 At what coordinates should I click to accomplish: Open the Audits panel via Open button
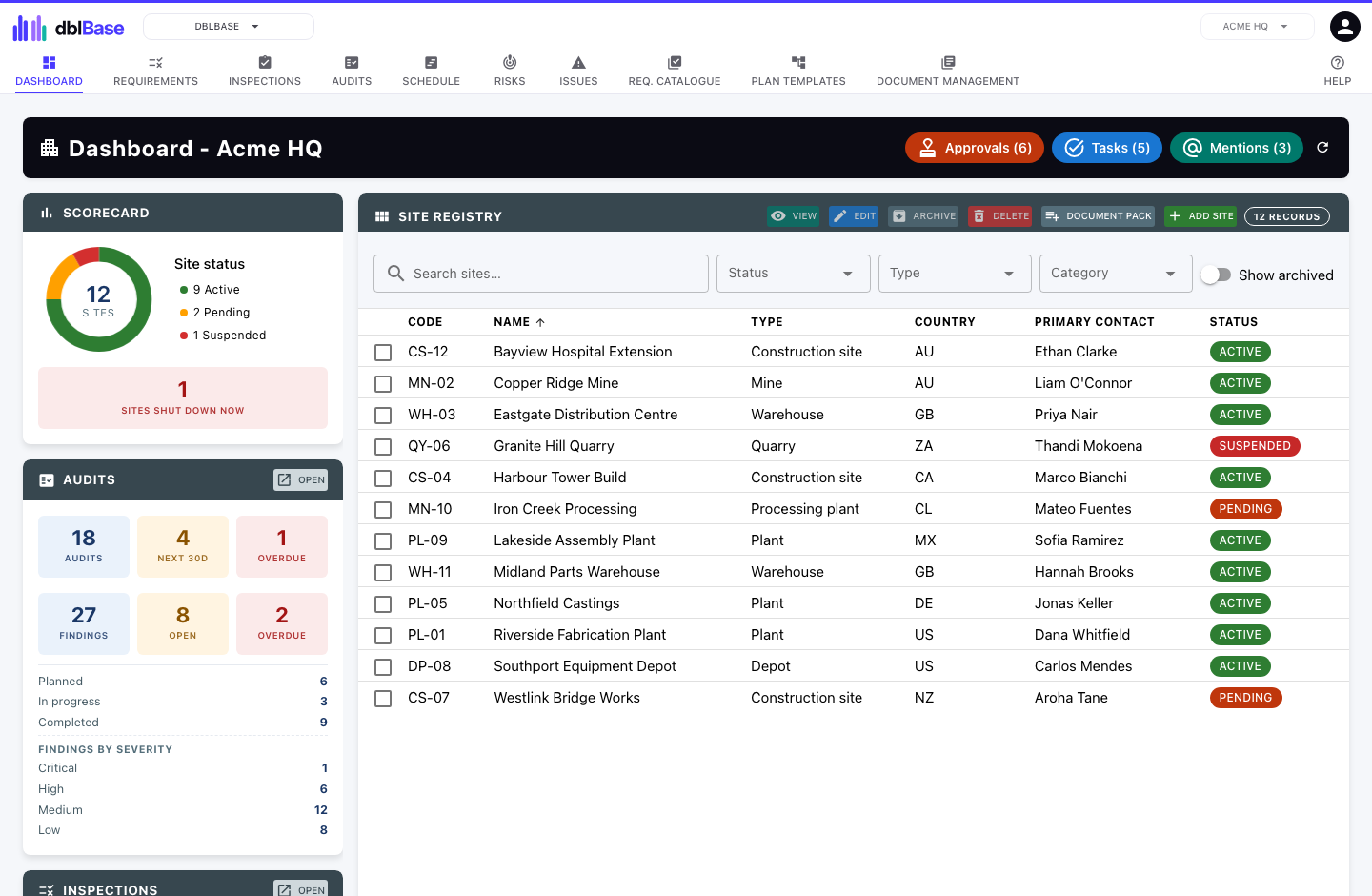pyautogui.click(x=301, y=480)
